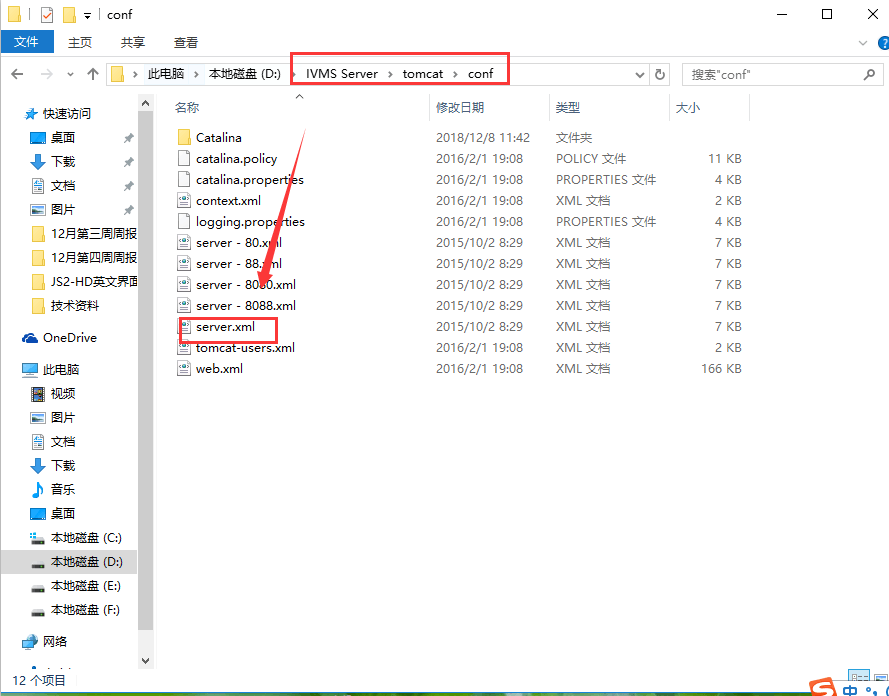This screenshot has width=889, height=696.
Task: Switch to the 共享 ribbon tab
Action: [x=133, y=43]
